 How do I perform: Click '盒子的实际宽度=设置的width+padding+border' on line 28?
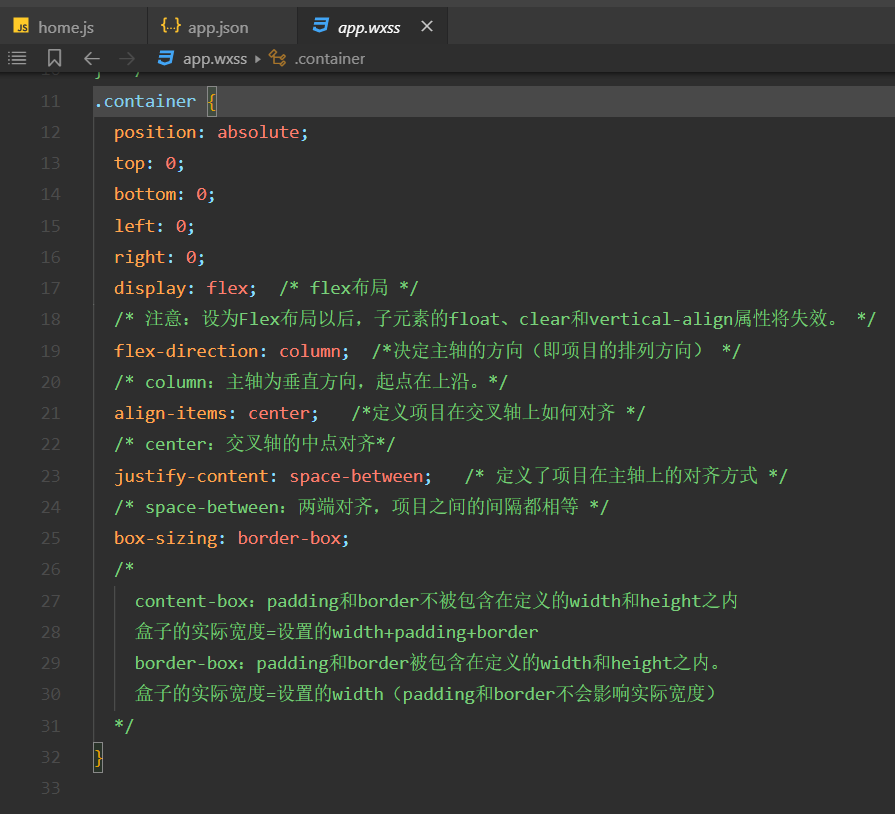(x=336, y=632)
